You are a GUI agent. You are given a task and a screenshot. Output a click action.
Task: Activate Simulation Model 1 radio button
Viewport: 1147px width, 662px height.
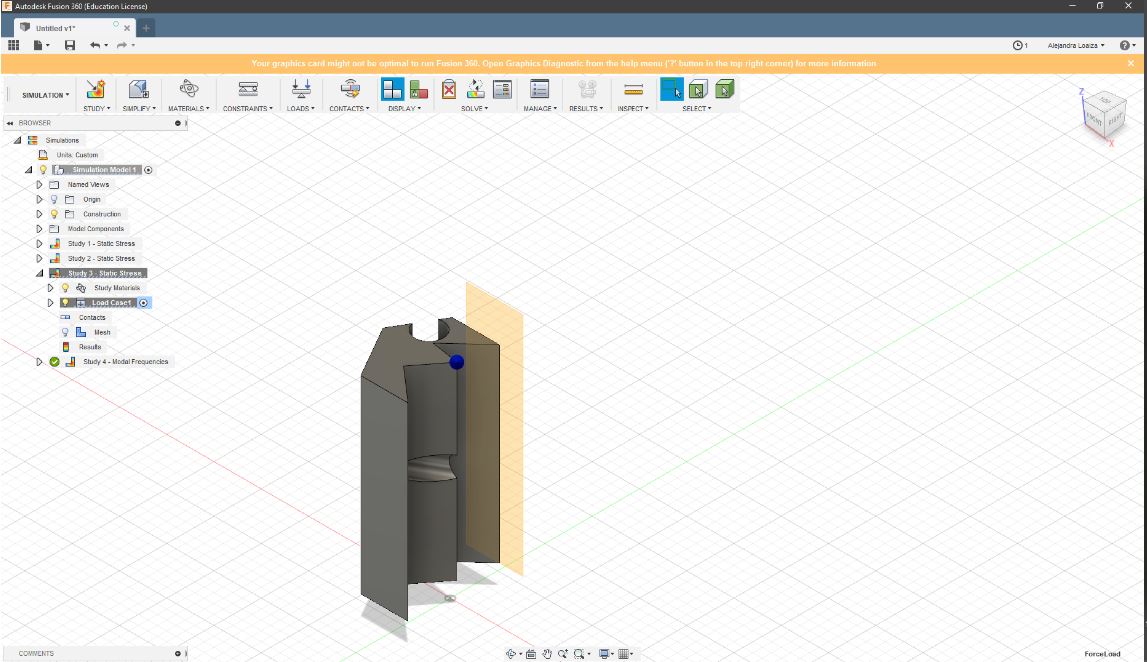pos(148,170)
